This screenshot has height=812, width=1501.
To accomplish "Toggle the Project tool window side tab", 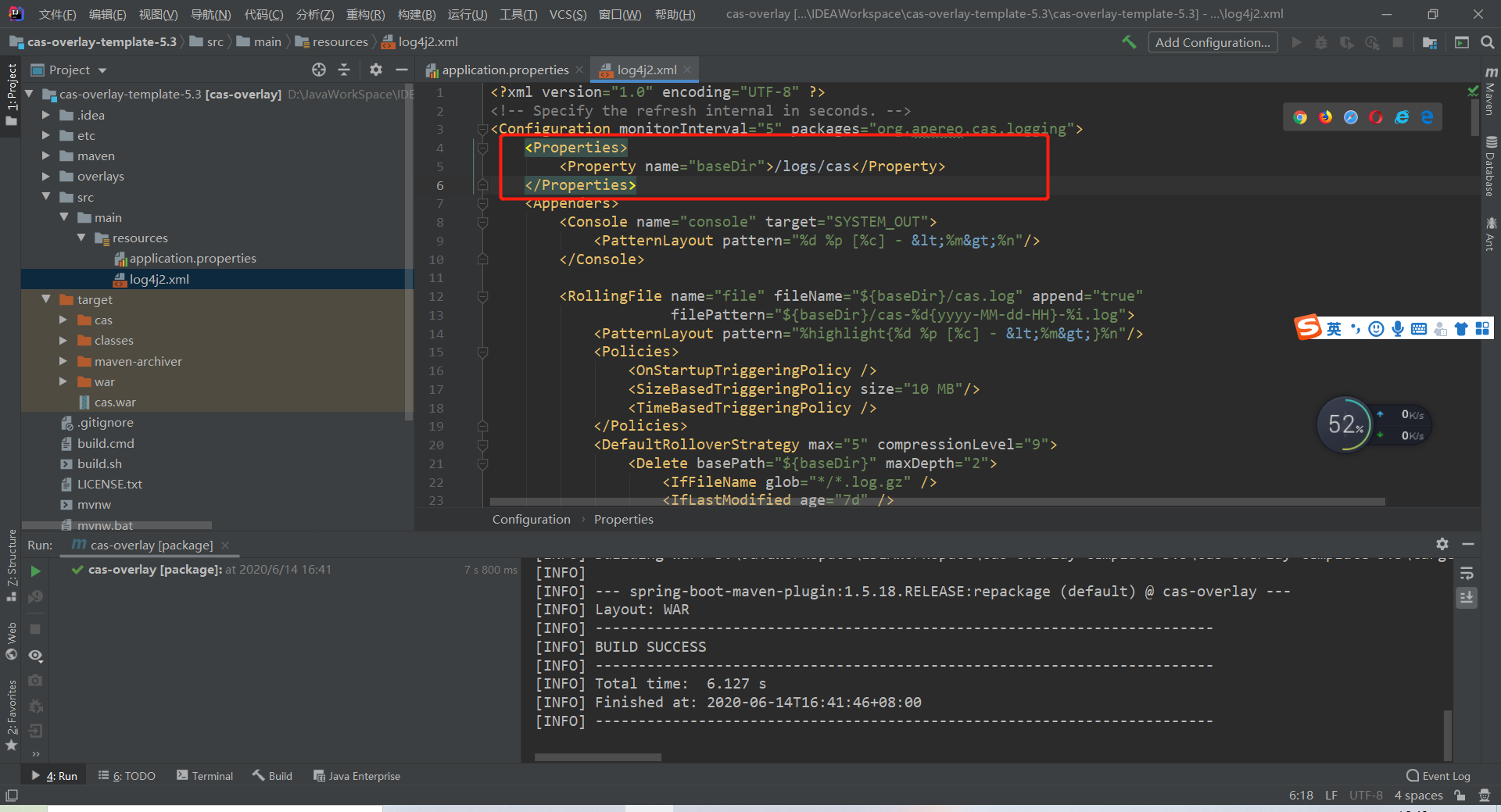I will (11, 94).
